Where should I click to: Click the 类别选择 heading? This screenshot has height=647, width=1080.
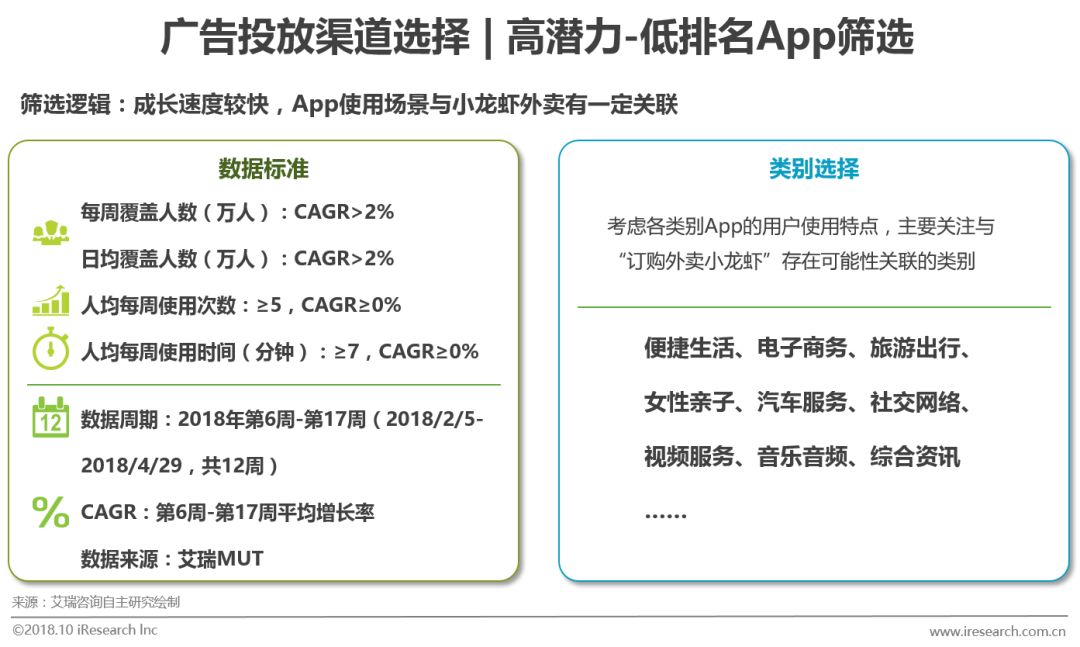[x=813, y=169]
